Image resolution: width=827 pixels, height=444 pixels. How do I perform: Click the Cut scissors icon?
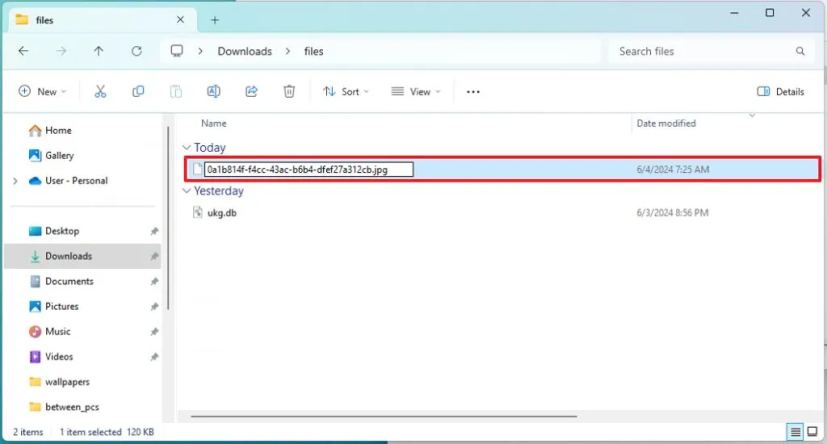(x=100, y=91)
